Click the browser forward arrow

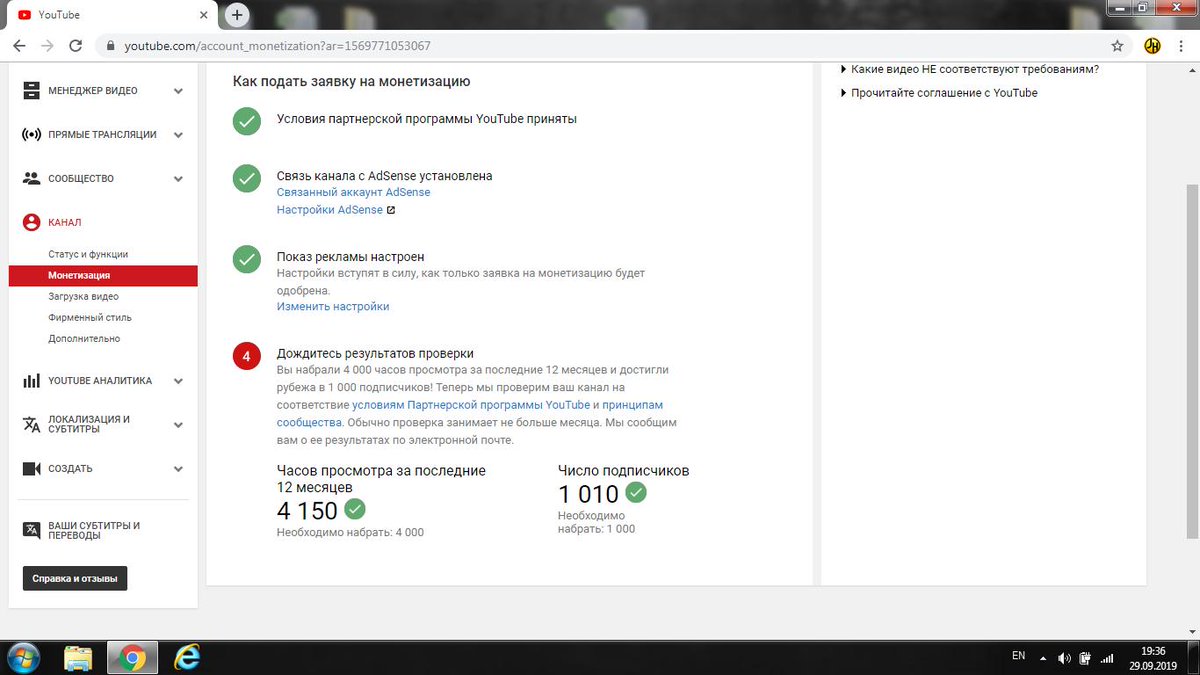[x=47, y=46]
